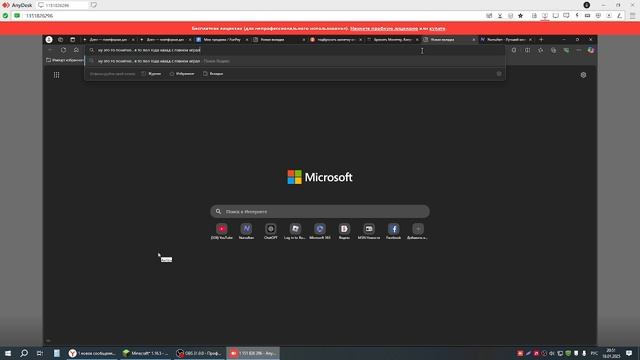Click the AnyDesk keyboard icon
The width and height of the screenshot is (640, 360).
(x=587, y=16)
